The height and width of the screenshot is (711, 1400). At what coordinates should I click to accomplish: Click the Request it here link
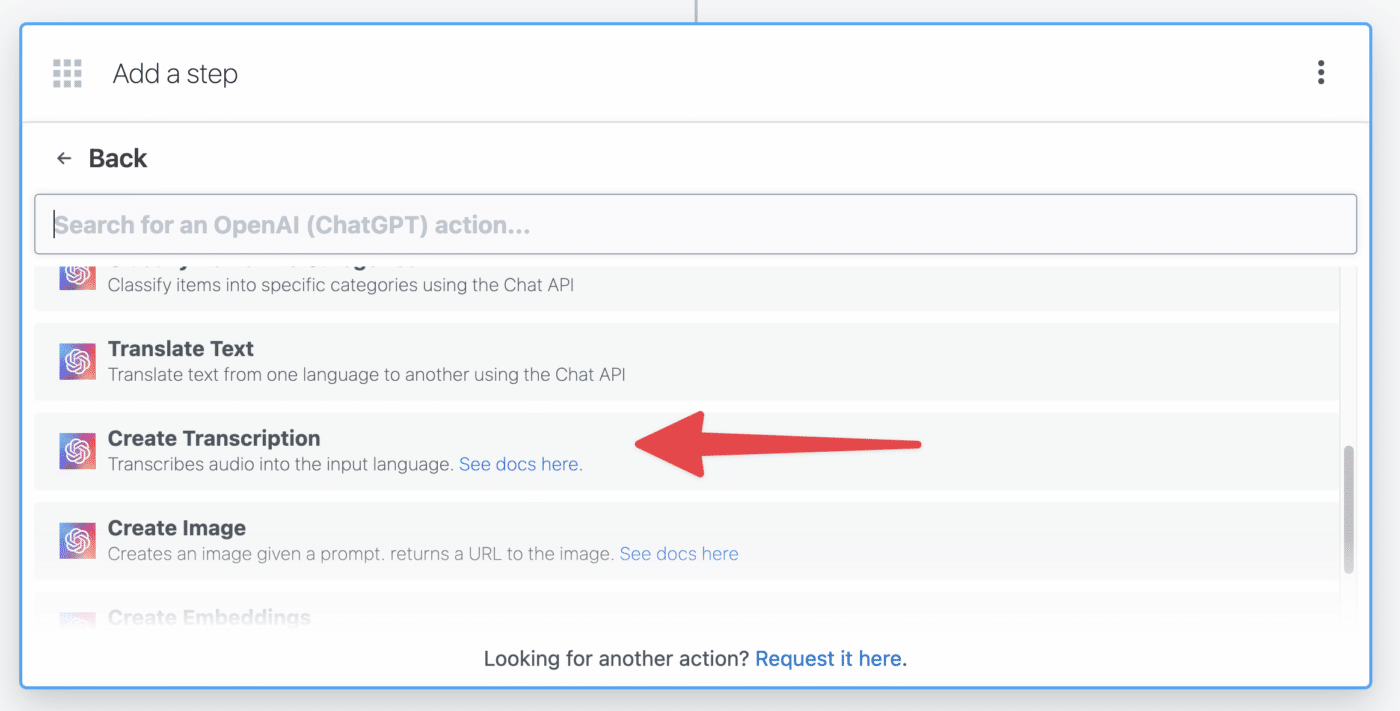pyautogui.click(x=829, y=659)
